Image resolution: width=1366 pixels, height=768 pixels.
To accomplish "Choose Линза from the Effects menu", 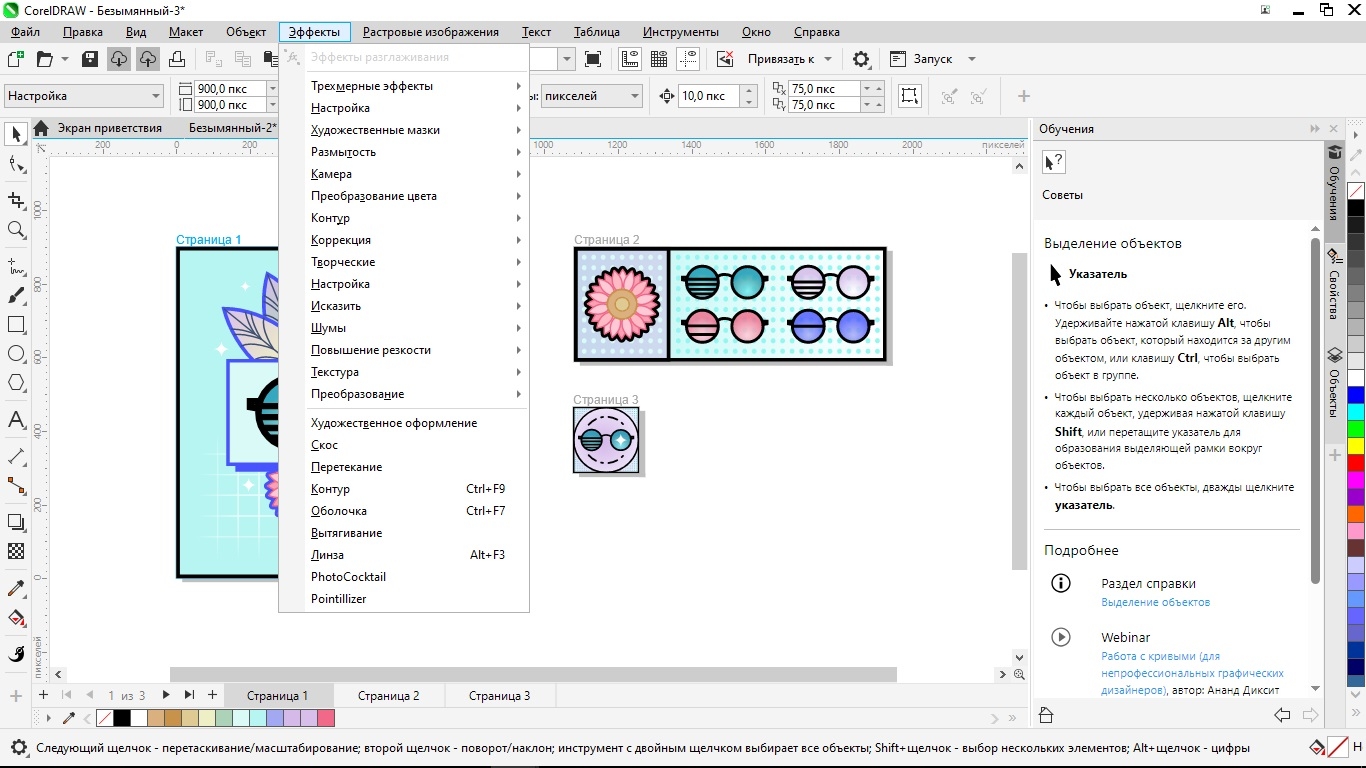I will [328, 555].
